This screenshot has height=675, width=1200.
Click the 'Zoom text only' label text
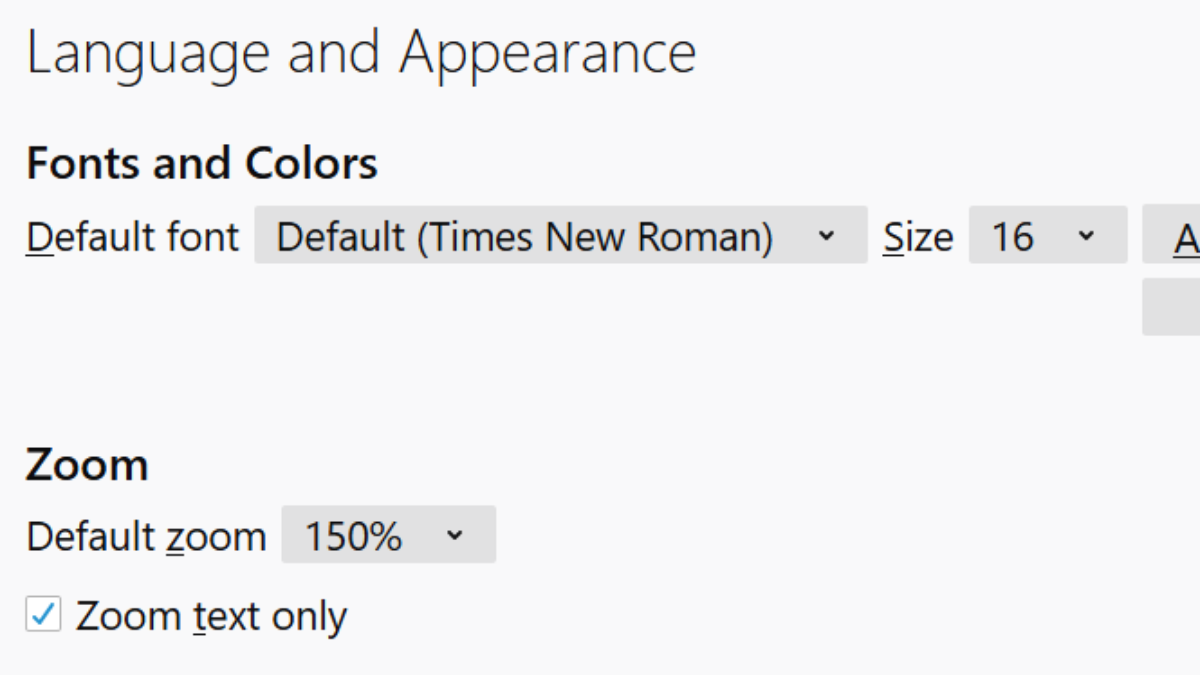[x=211, y=616]
